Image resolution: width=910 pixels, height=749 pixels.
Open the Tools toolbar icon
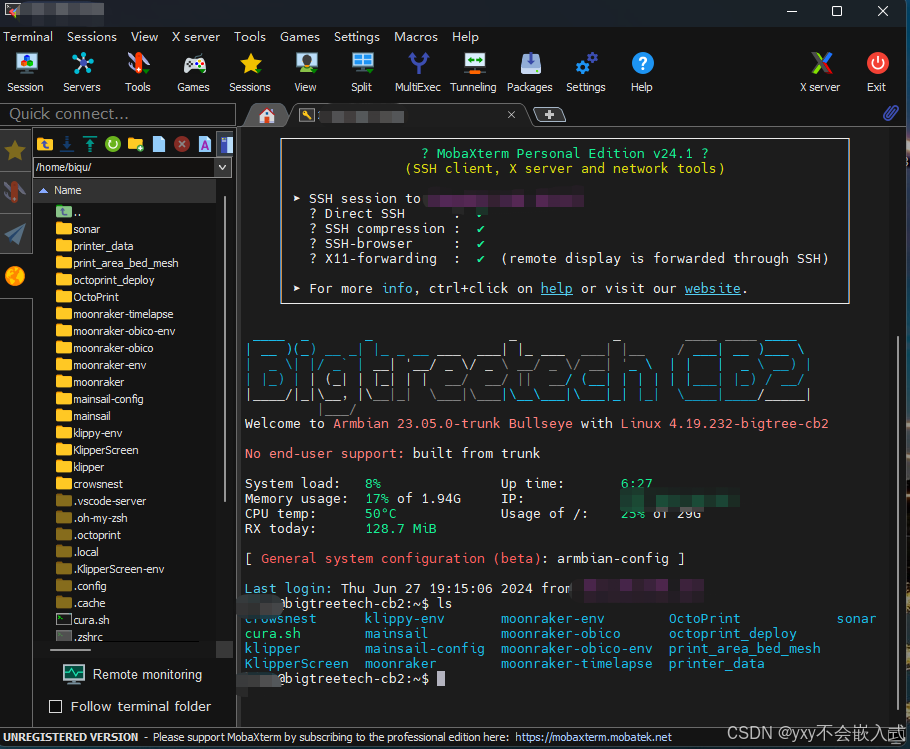click(x=138, y=73)
